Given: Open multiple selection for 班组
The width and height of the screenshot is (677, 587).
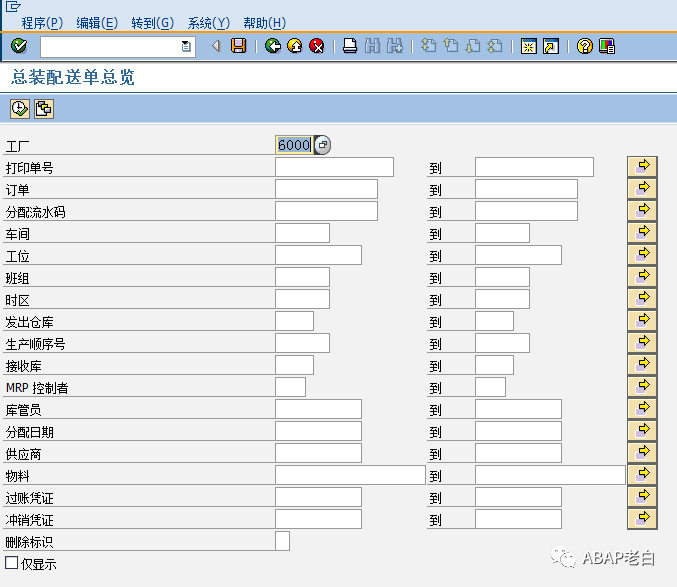Looking at the screenshot, I should click(642, 276).
